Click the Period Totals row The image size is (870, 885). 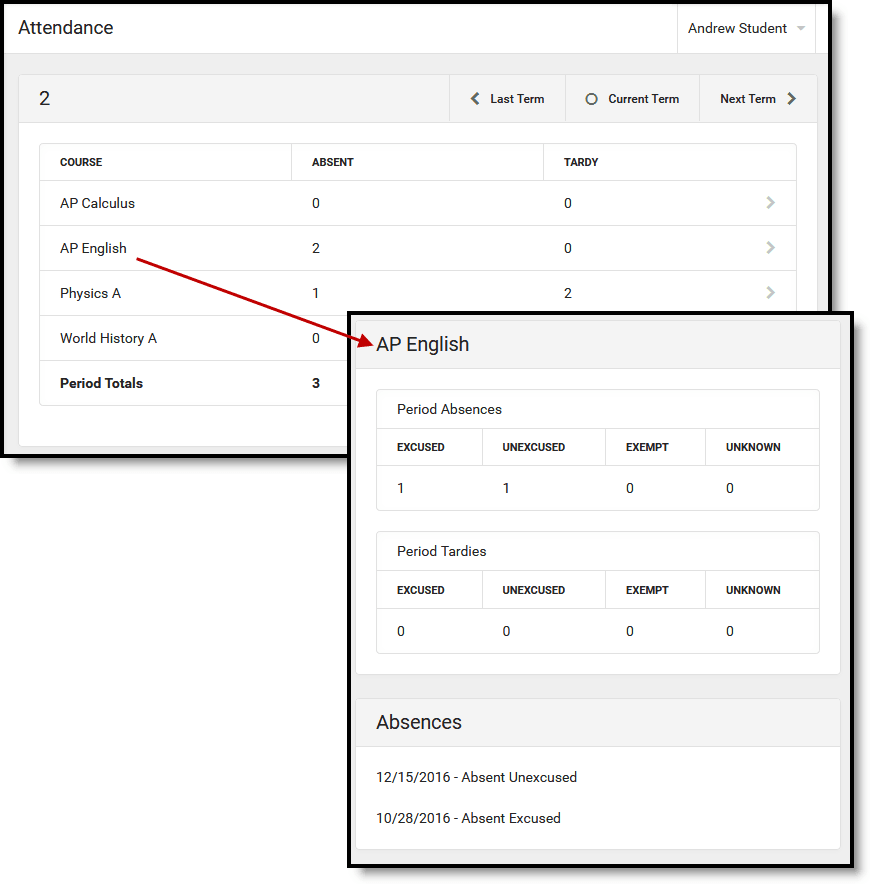pyautogui.click(x=102, y=383)
